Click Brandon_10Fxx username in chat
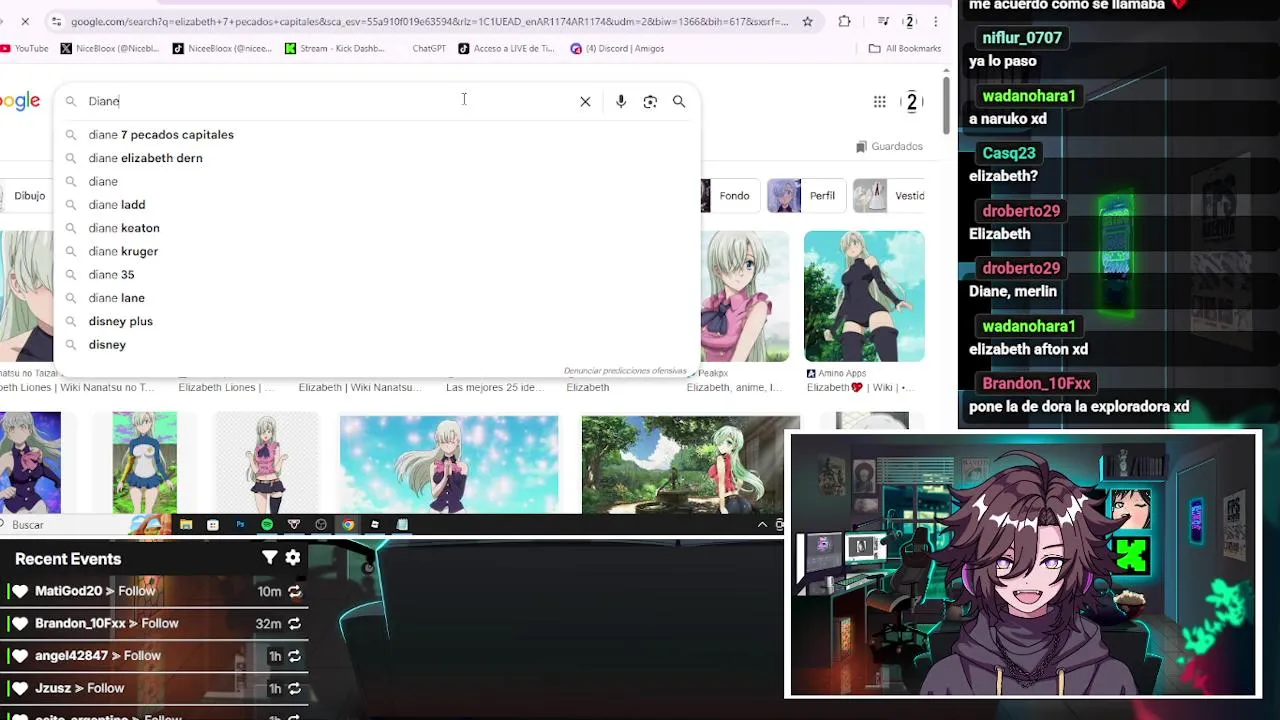The height and width of the screenshot is (720, 1280). [1036, 383]
